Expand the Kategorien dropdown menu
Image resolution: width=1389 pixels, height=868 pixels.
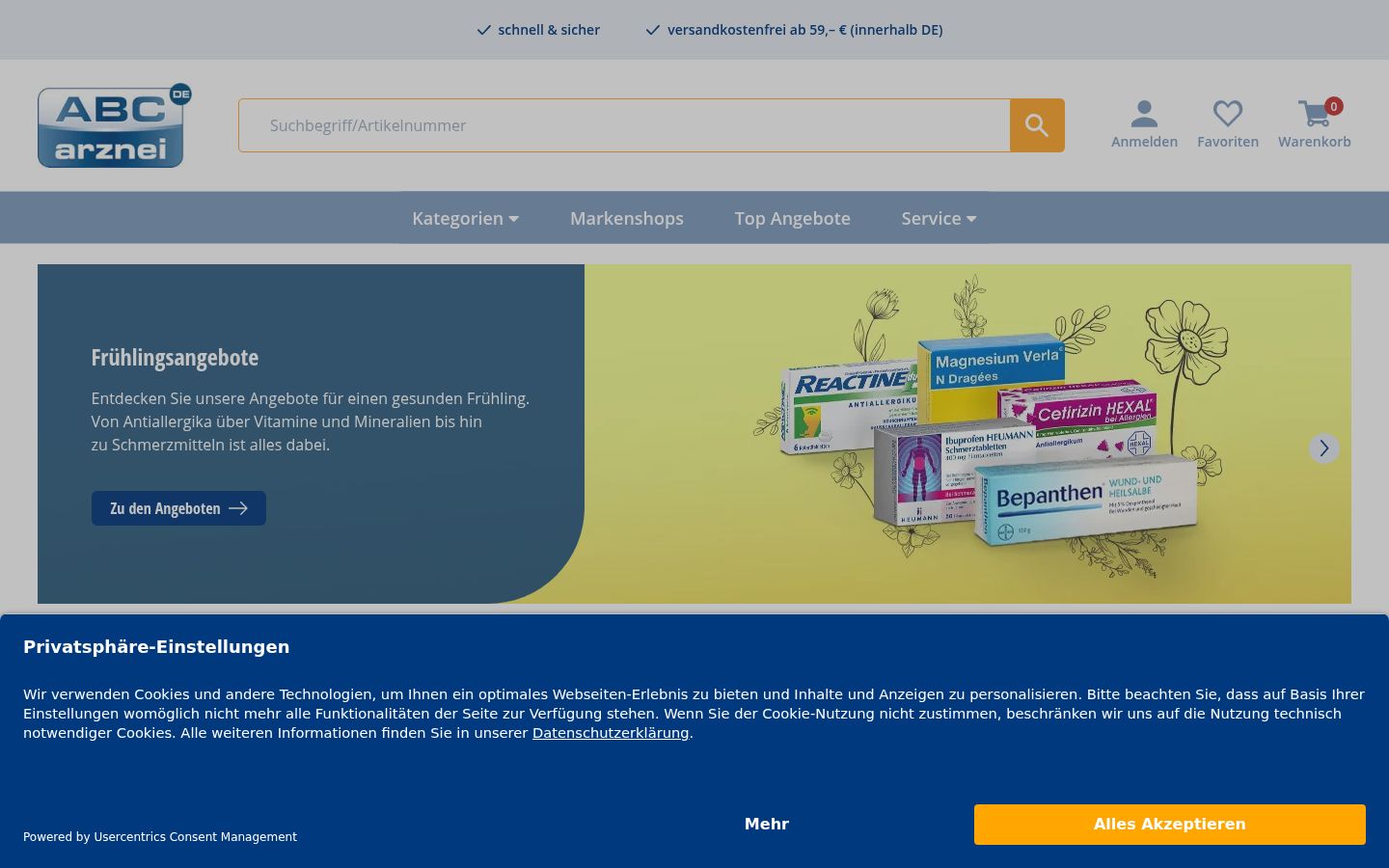click(466, 219)
